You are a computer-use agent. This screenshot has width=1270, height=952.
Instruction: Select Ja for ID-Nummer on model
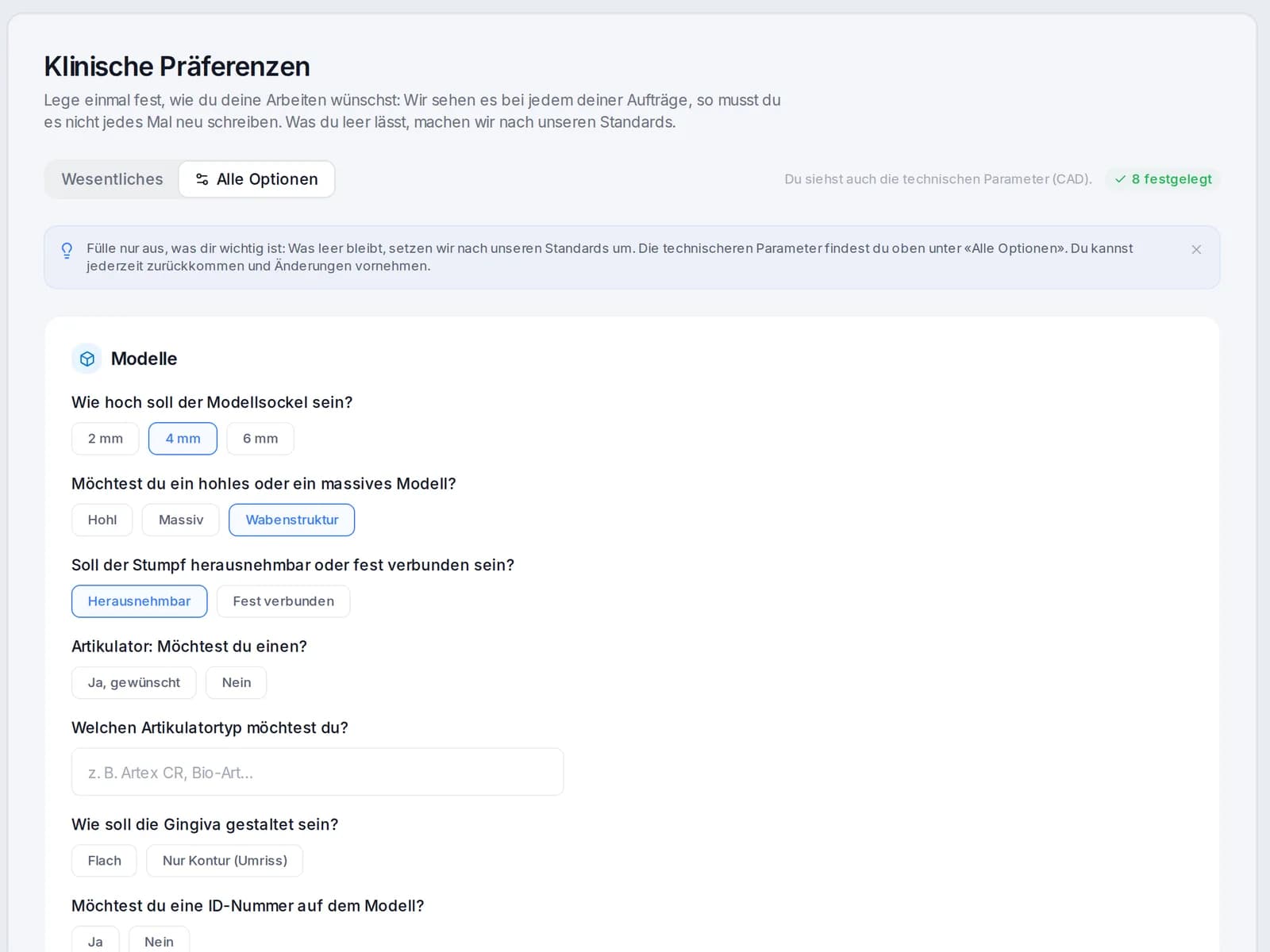pos(95,941)
